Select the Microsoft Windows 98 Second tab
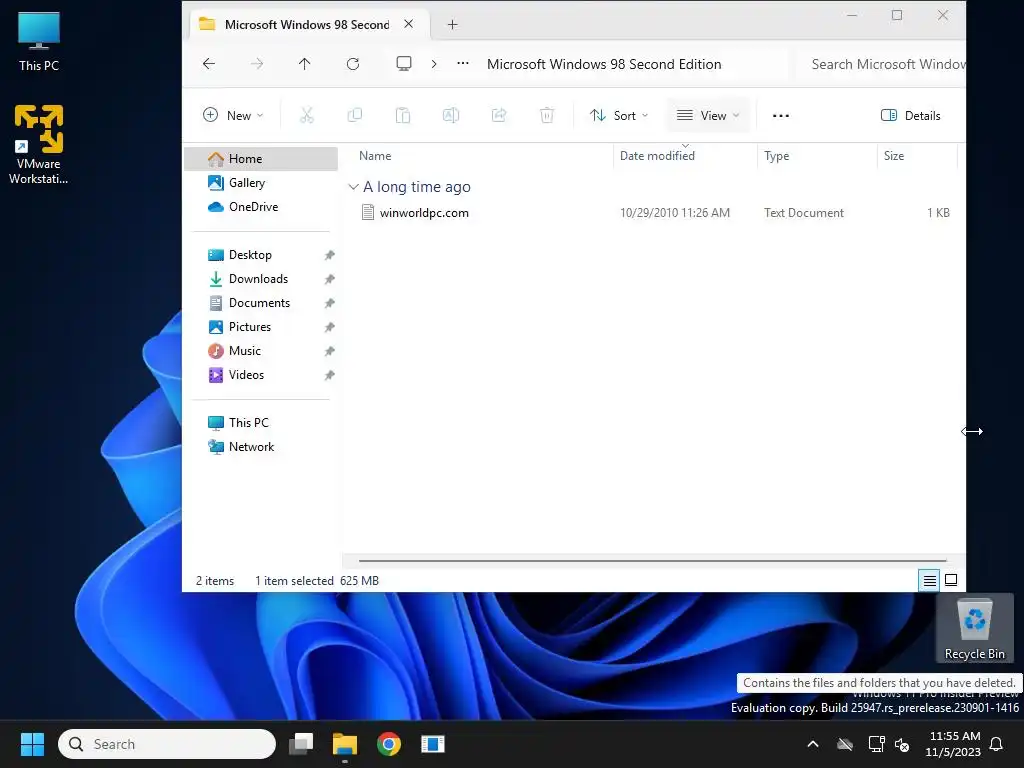The height and width of the screenshot is (768, 1024). (x=307, y=25)
